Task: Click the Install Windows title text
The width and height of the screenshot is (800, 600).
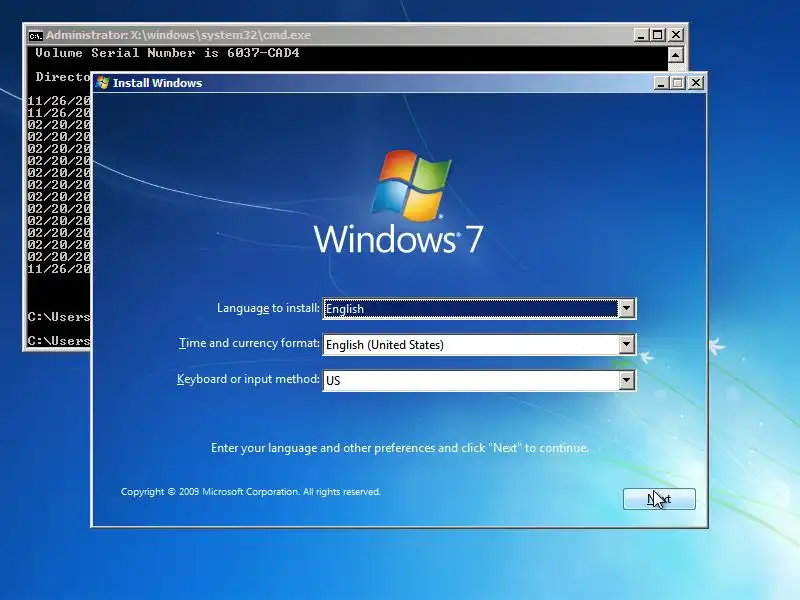Action: click(x=157, y=83)
